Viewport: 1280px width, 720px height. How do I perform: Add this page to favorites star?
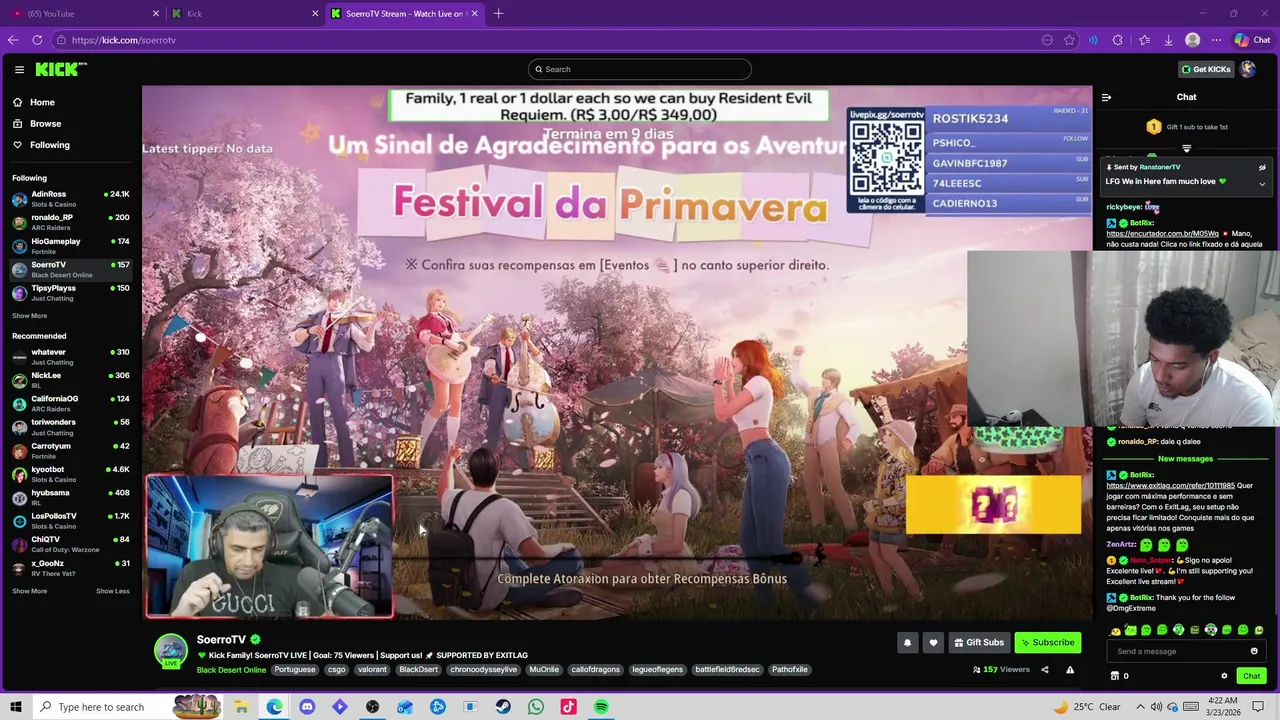(x=1069, y=40)
